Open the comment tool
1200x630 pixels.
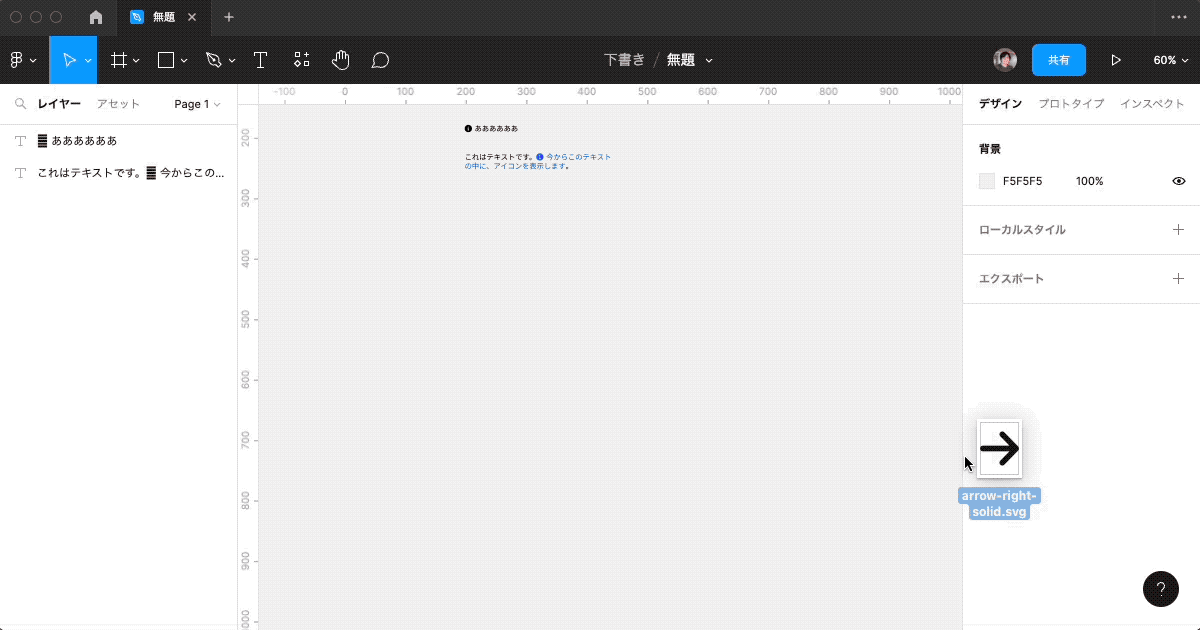coord(380,60)
